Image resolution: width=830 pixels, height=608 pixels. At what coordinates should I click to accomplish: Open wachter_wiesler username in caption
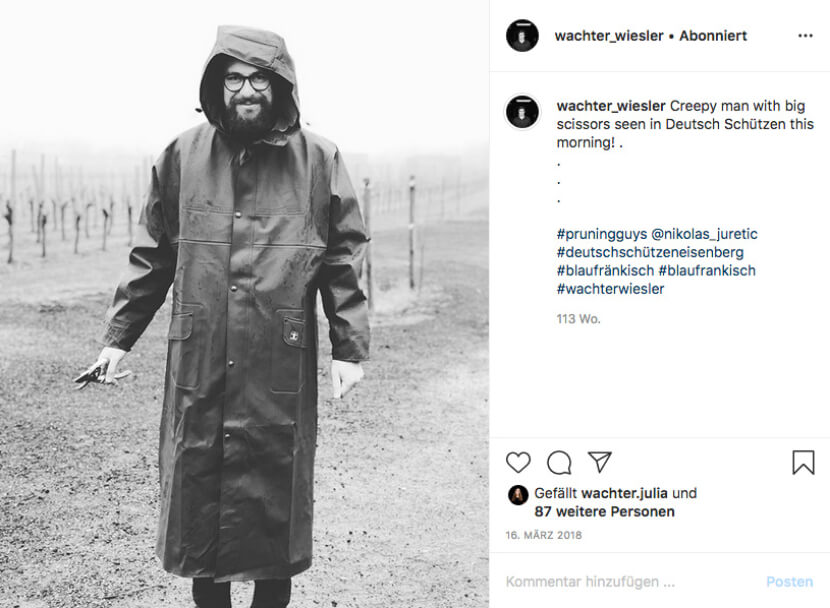point(611,106)
